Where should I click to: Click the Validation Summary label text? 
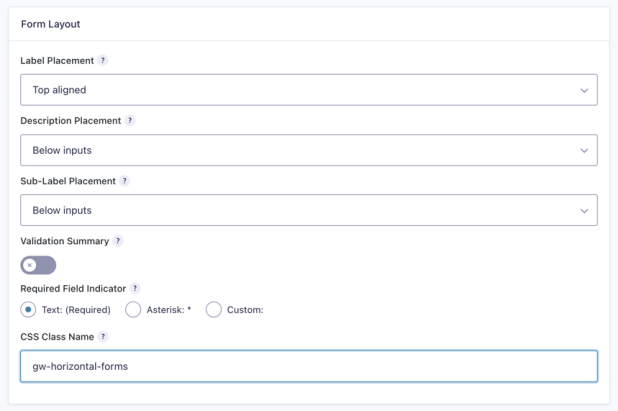point(65,241)
